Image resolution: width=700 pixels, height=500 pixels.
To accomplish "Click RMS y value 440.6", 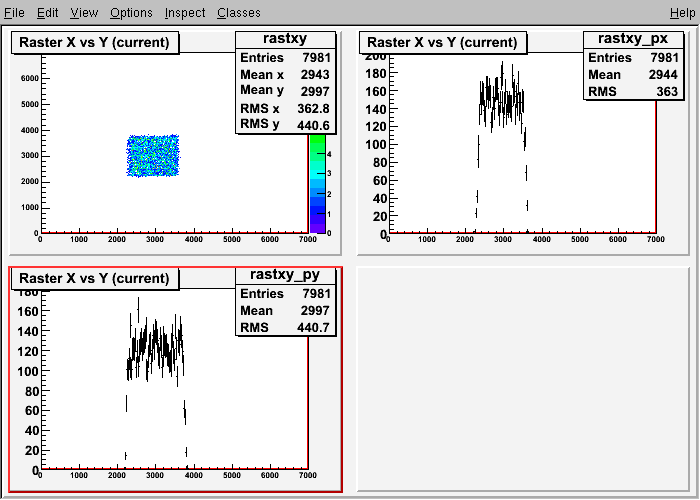I will tap(313, 125).
